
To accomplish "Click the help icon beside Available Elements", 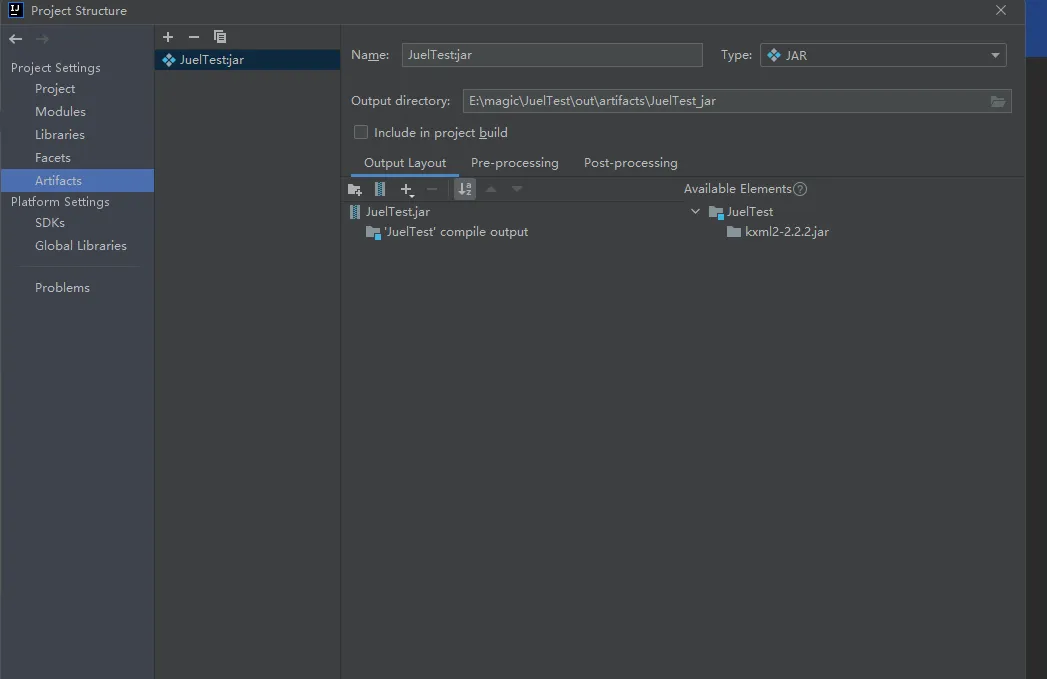I will click(800, 189).
